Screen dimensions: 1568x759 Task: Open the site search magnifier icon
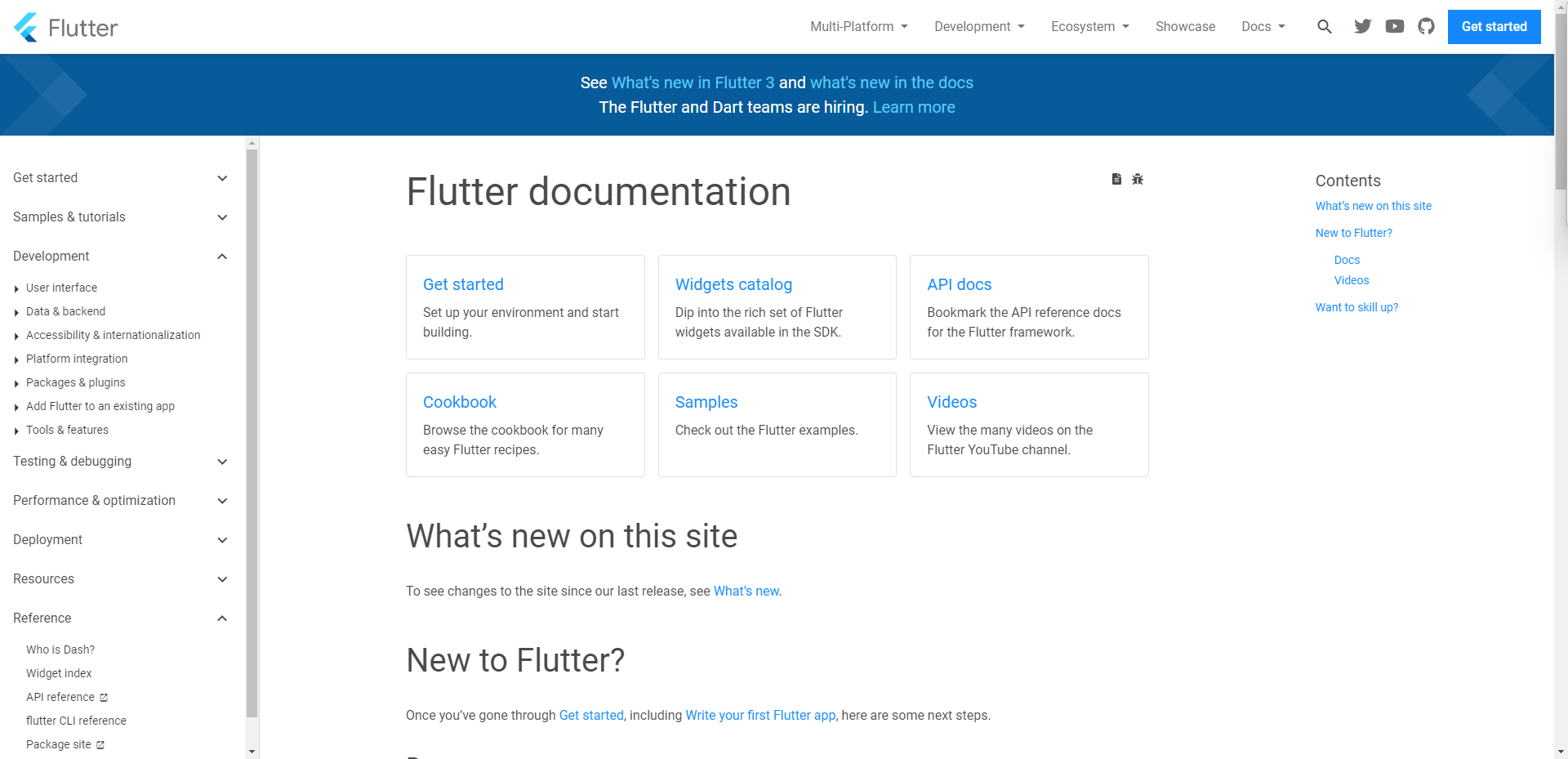[x=1325, y=27]
